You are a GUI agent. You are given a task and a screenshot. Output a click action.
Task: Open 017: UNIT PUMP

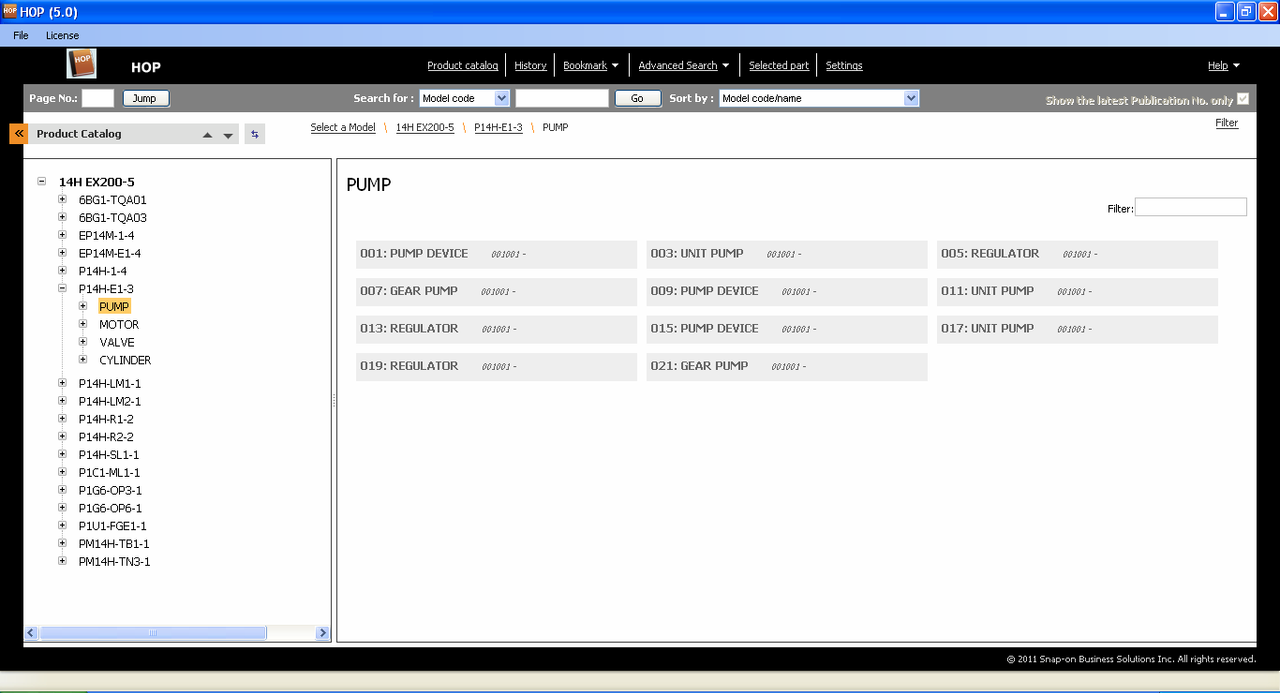pos(1077,329)
